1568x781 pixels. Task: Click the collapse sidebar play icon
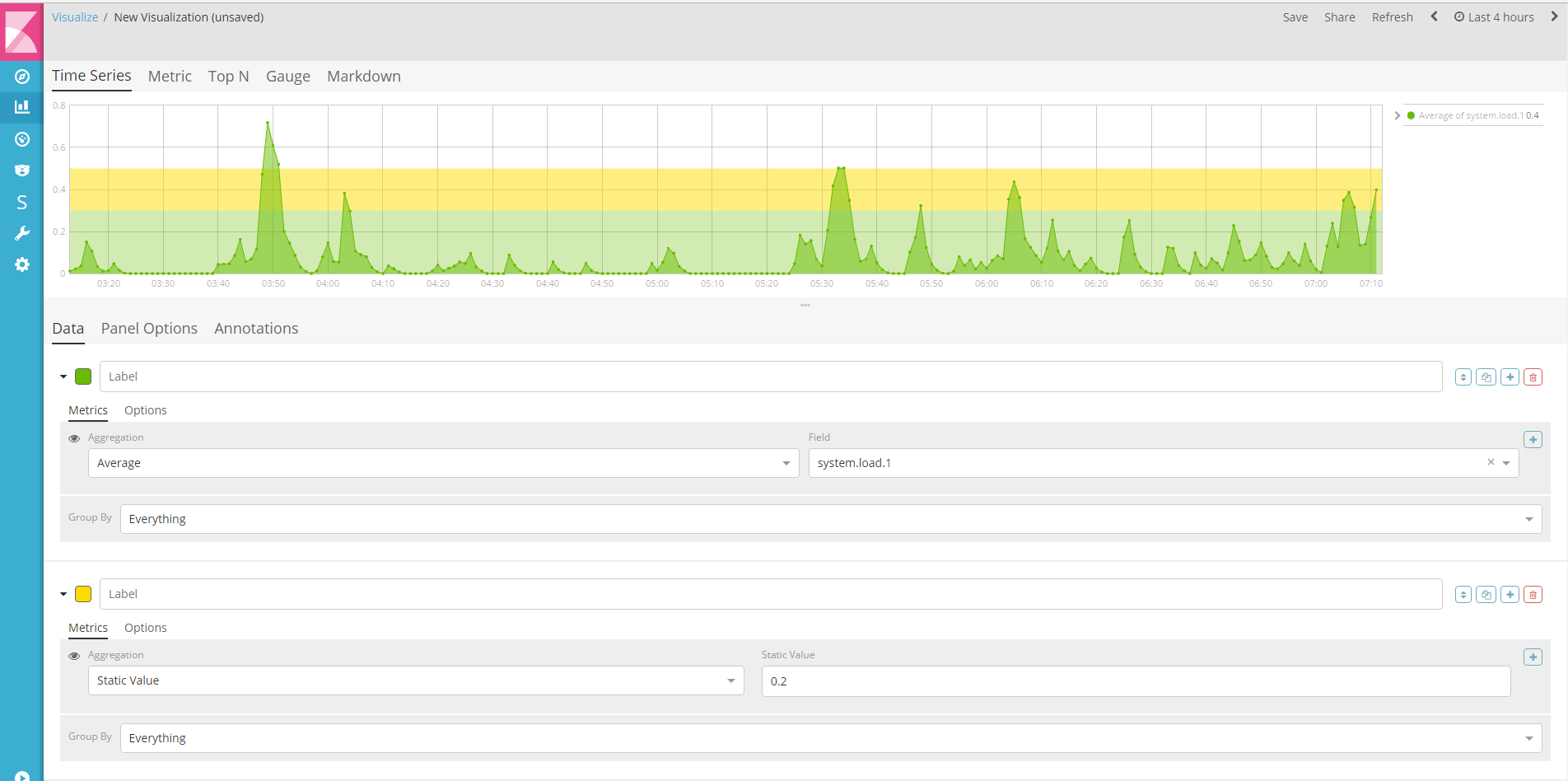pos(22,775)
